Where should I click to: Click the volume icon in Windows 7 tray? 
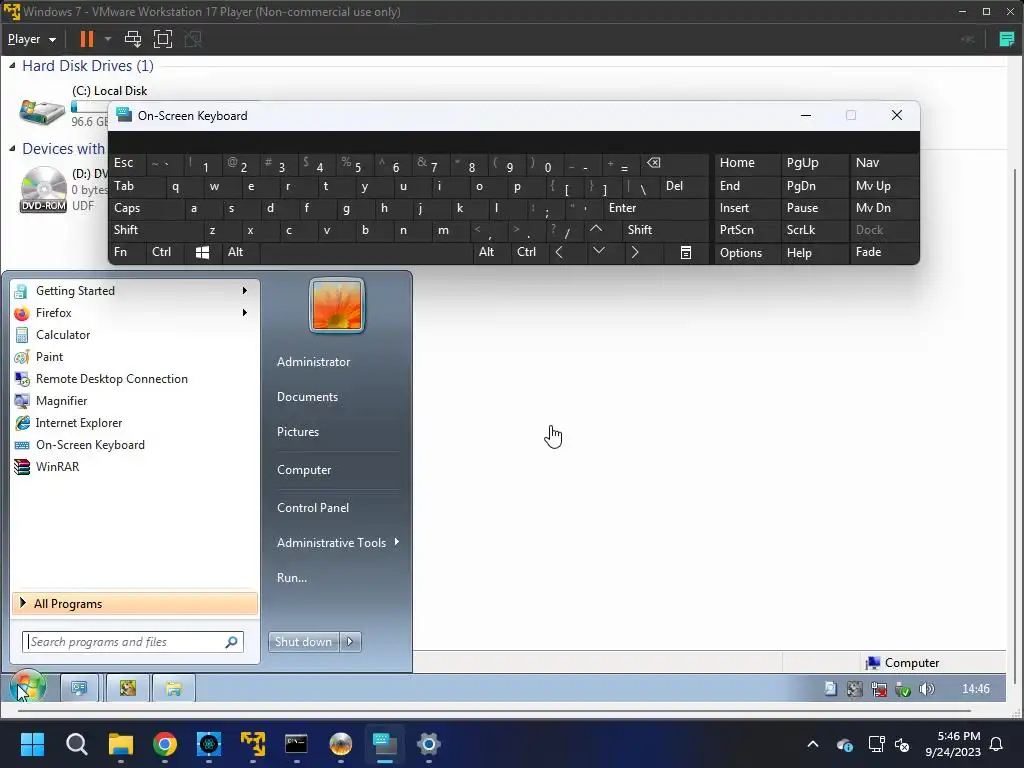[926, 689]
